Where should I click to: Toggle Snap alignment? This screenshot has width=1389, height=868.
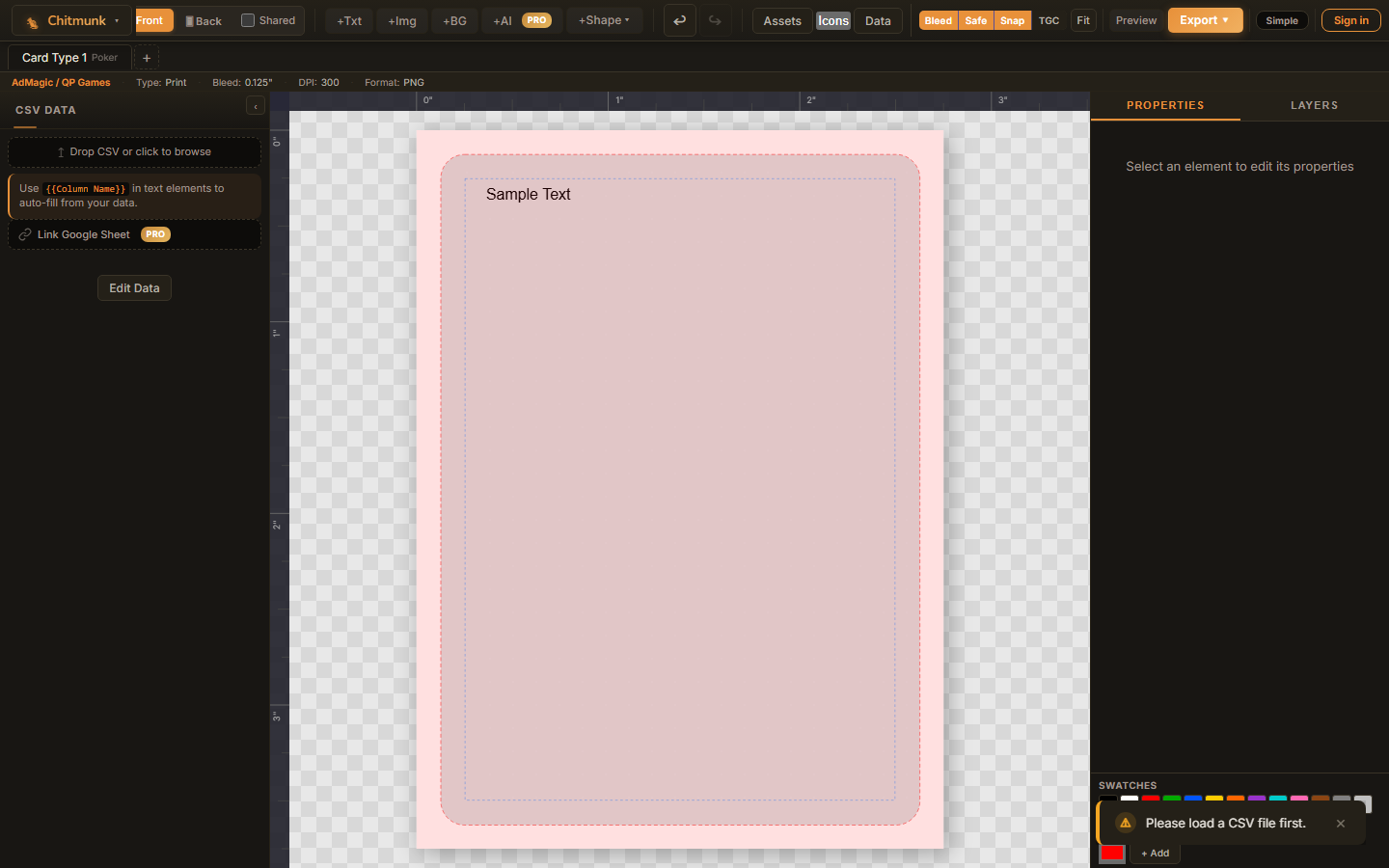coord(1012,20)
